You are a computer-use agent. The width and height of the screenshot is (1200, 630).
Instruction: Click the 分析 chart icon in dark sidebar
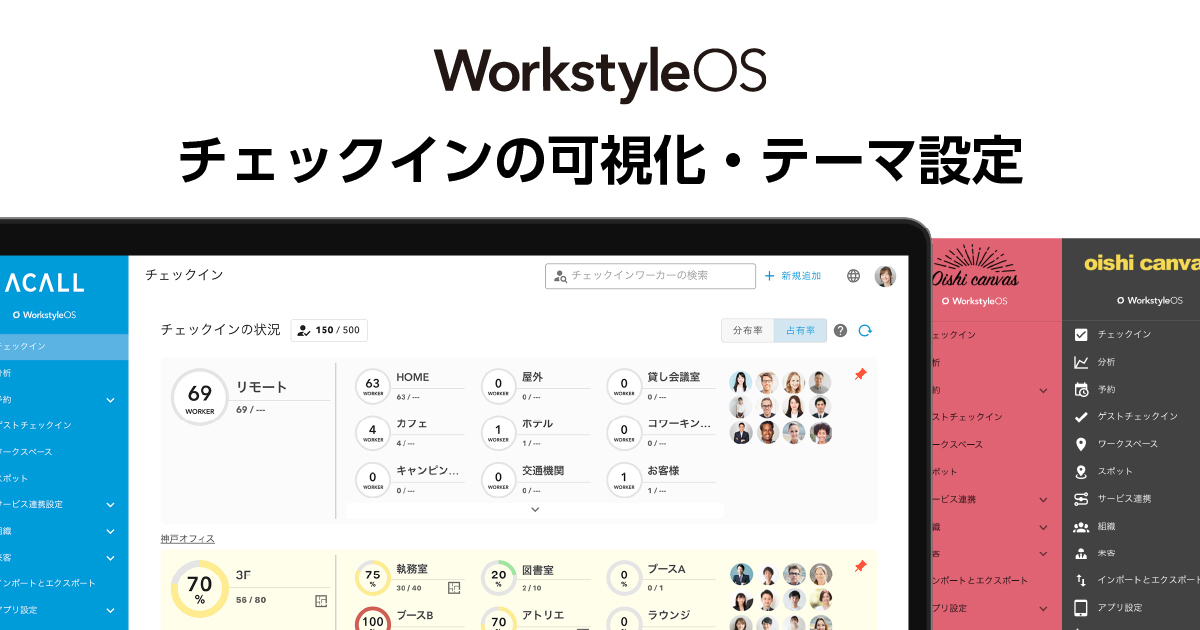click(x=1080, y=362)
